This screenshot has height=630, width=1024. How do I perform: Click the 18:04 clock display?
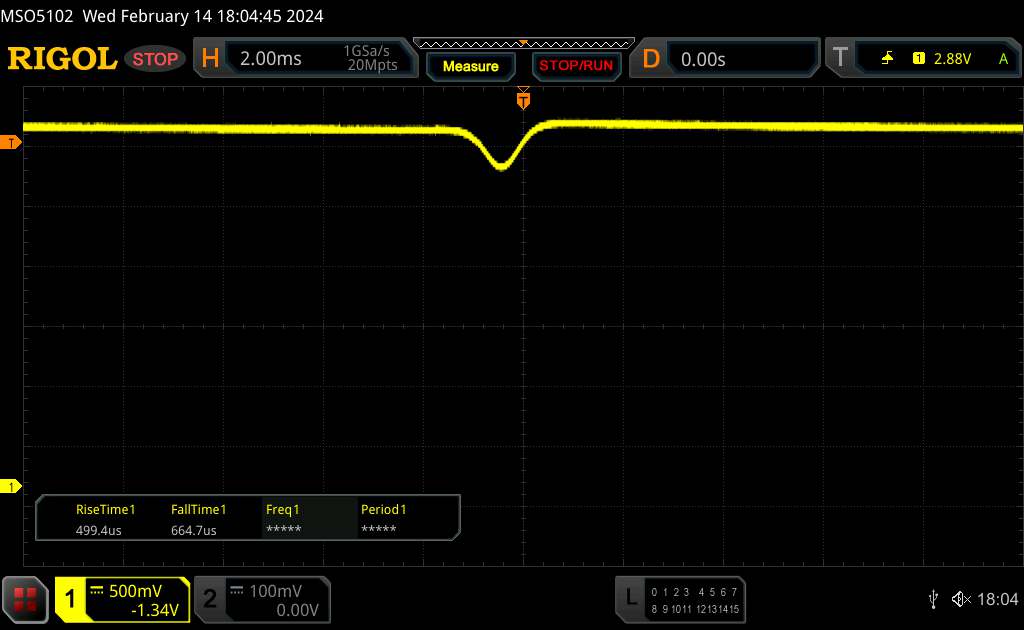pyautogui.click(x=997, y=599)
